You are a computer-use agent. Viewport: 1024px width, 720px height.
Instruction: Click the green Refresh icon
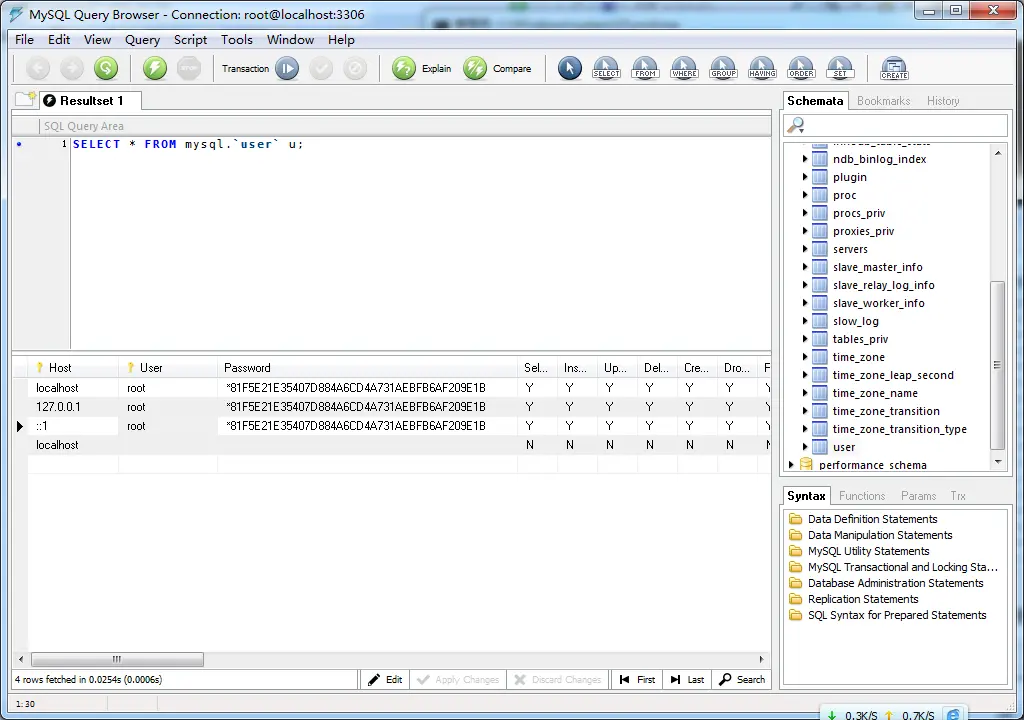pyautogui.click(x=106, y=68)
